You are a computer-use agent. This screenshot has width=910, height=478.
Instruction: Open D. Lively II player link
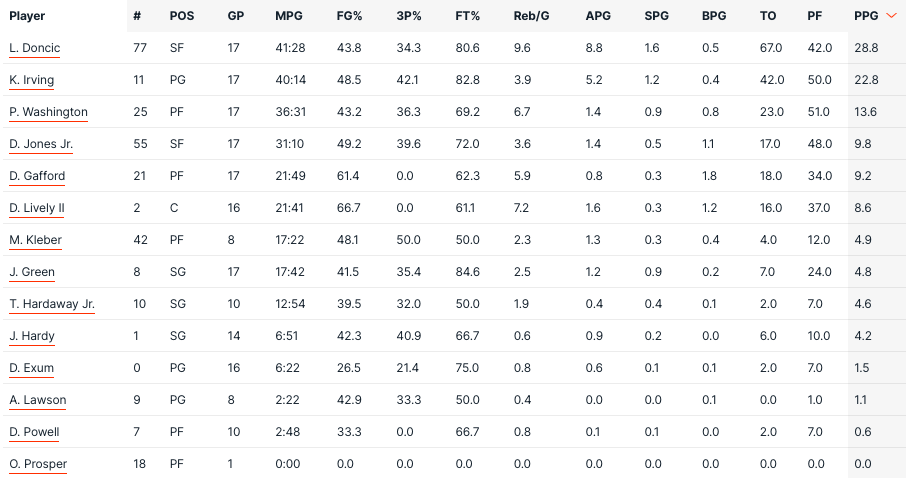click(x=37, y=208)
